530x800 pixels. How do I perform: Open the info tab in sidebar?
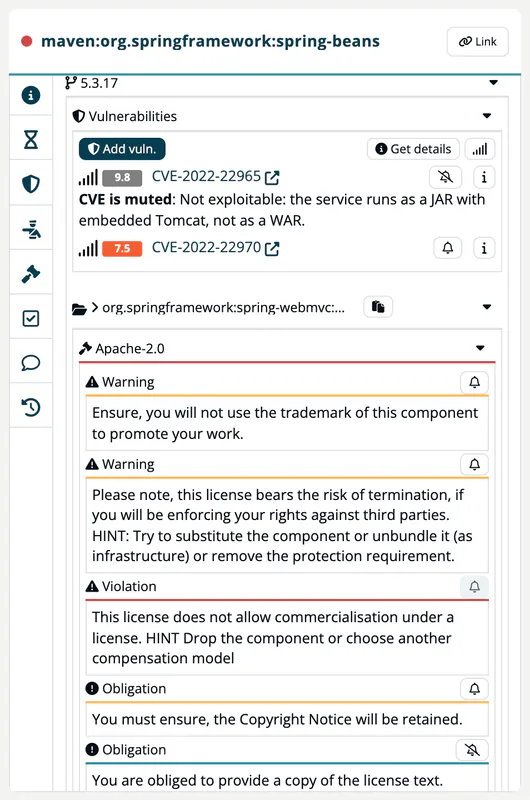(x=31, y=95)
